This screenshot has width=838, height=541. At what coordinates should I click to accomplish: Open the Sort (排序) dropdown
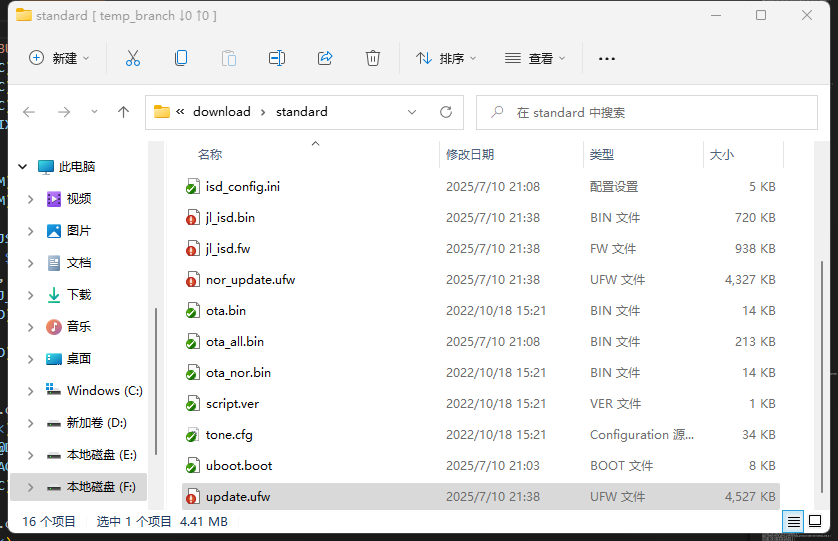coord(446,58)
